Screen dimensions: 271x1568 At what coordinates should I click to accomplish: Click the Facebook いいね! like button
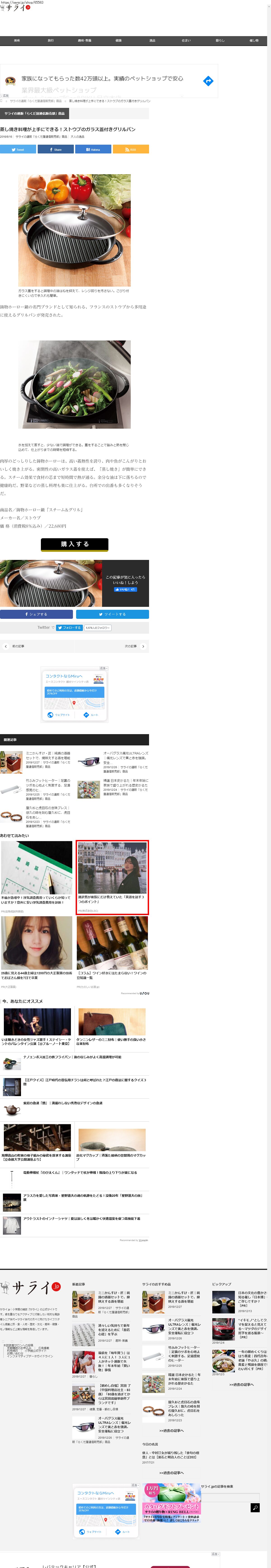tap(125, 589)
